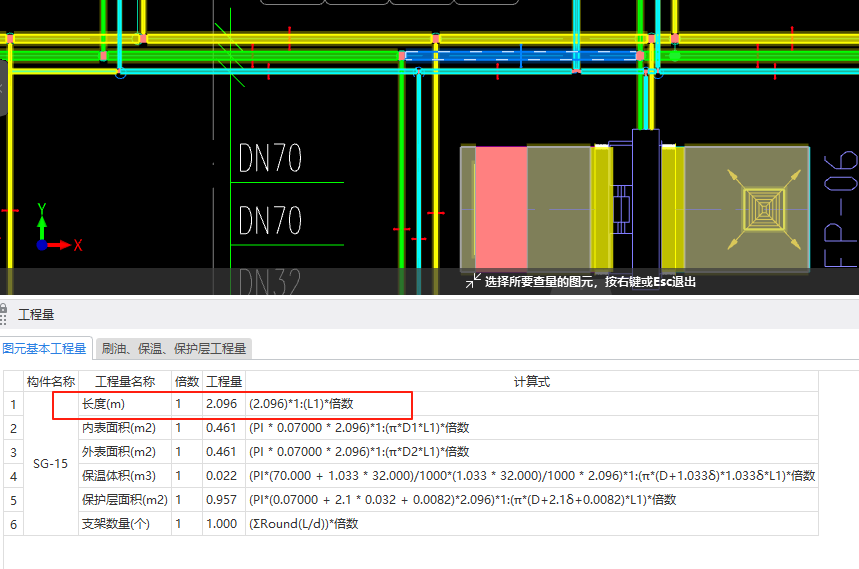Click the 0.957 protective layer area value
Screen dimensions: 859x569
(221, 500)
